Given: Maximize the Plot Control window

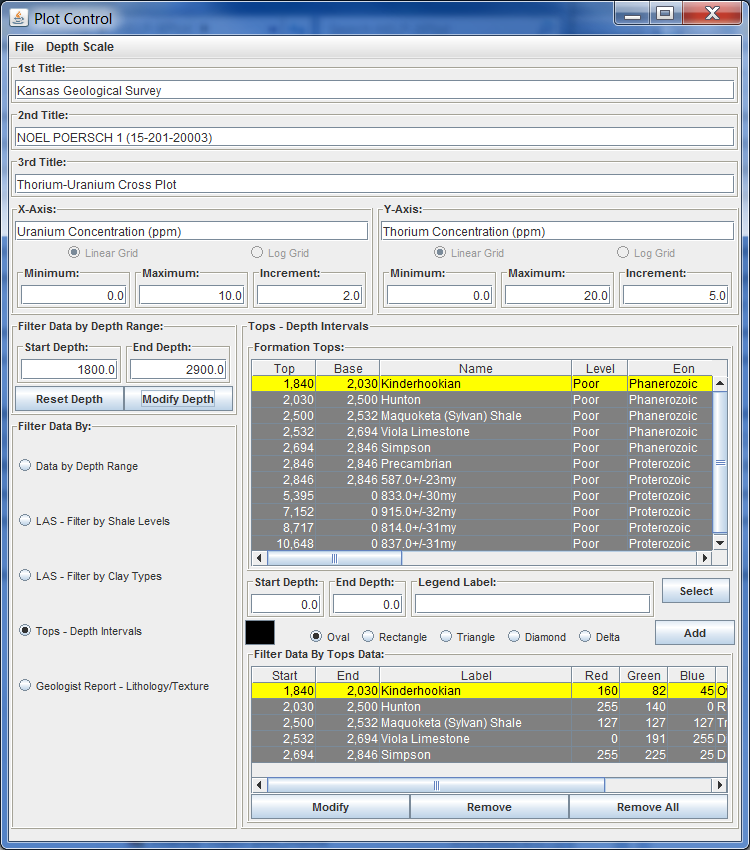Looking at the screenshot, I should tap(665, 13).
